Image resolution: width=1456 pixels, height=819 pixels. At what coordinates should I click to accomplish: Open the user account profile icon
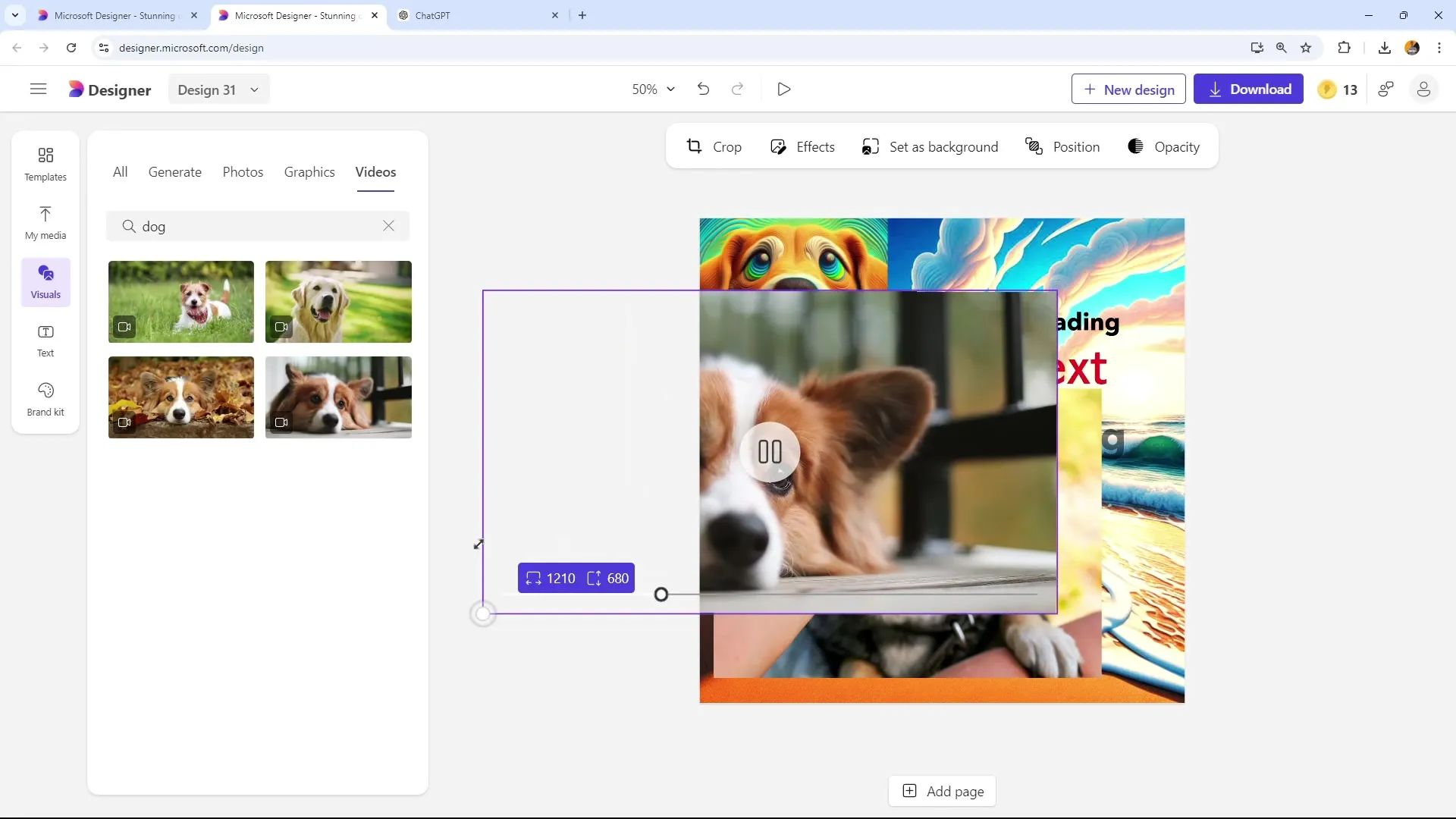pos(1423,89)
